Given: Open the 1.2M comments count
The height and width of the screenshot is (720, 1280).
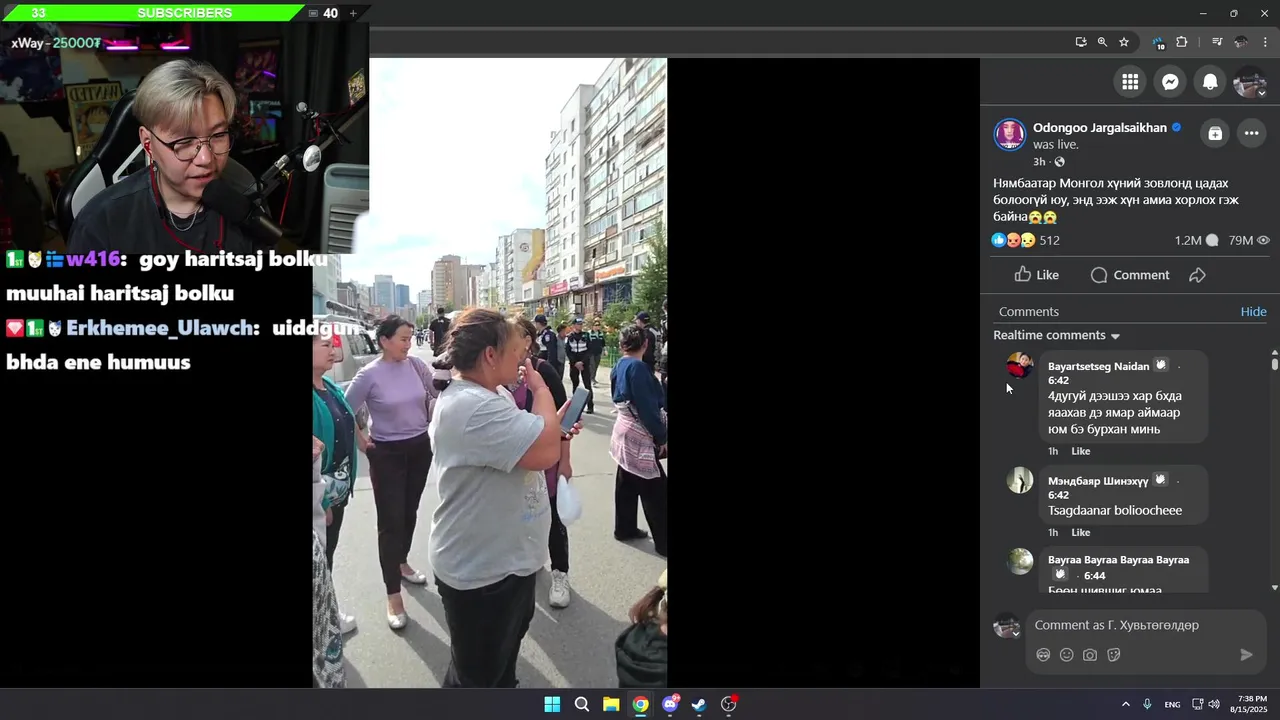Looking at the screenshot, I should [x=1196, y=240].
